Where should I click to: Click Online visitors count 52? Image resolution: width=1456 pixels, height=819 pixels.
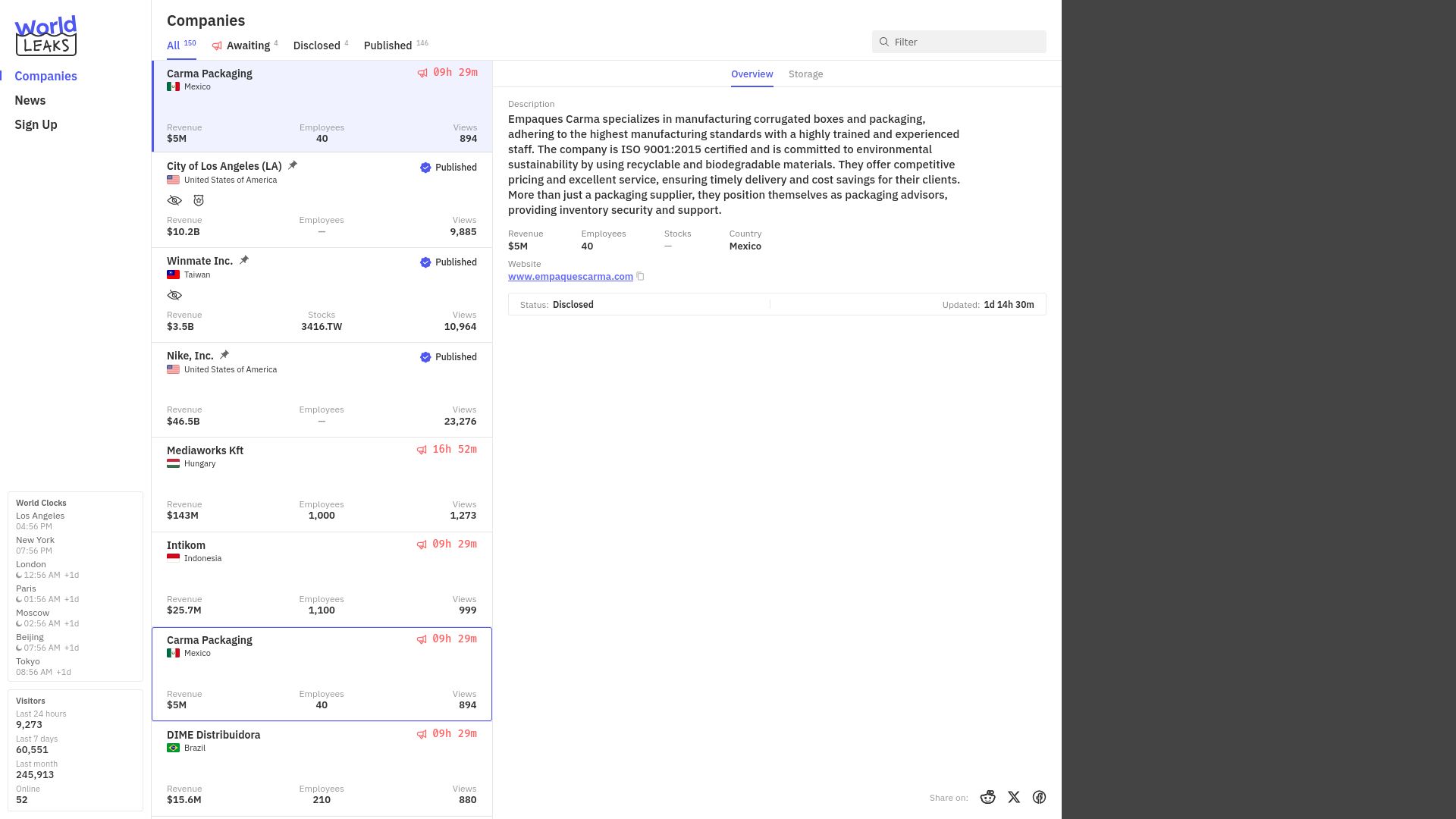(22, 800)
